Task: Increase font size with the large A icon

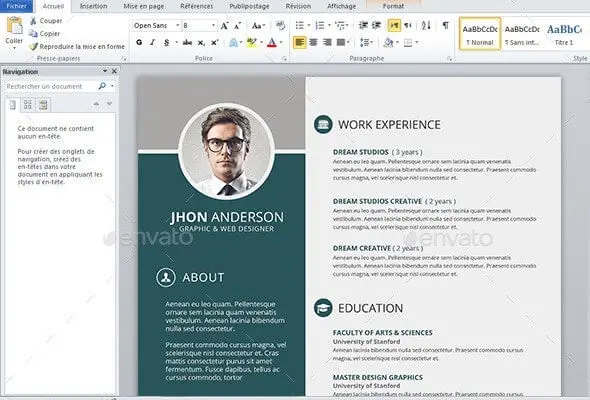Action: coord(225,26)
